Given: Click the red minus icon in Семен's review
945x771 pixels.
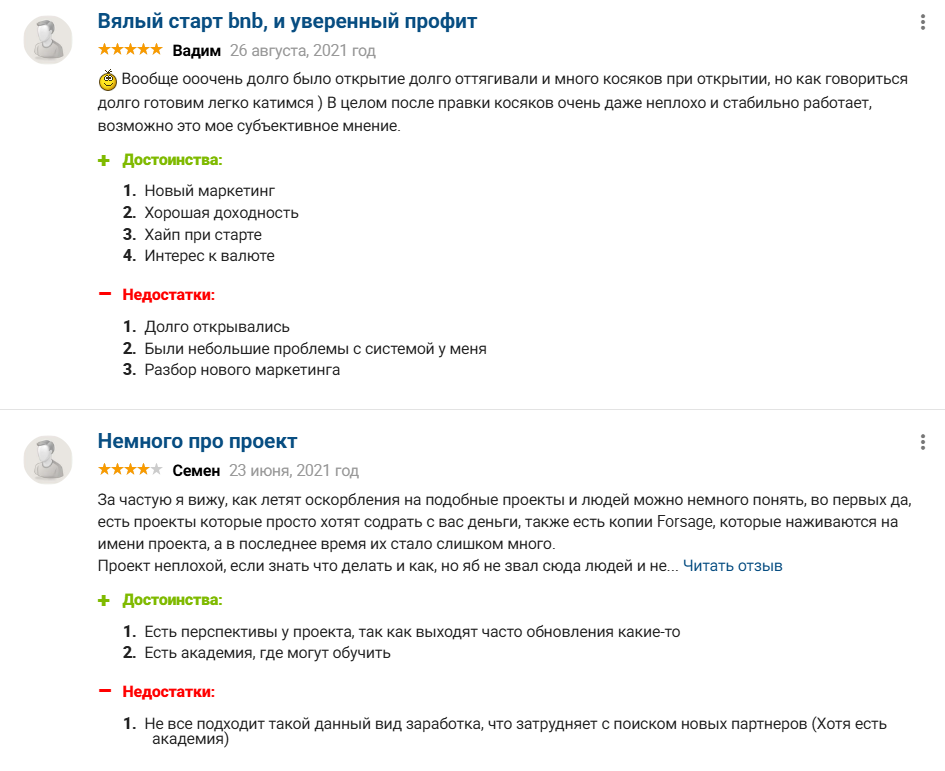Looking at the screenshot, I should (x=104, y=691).
